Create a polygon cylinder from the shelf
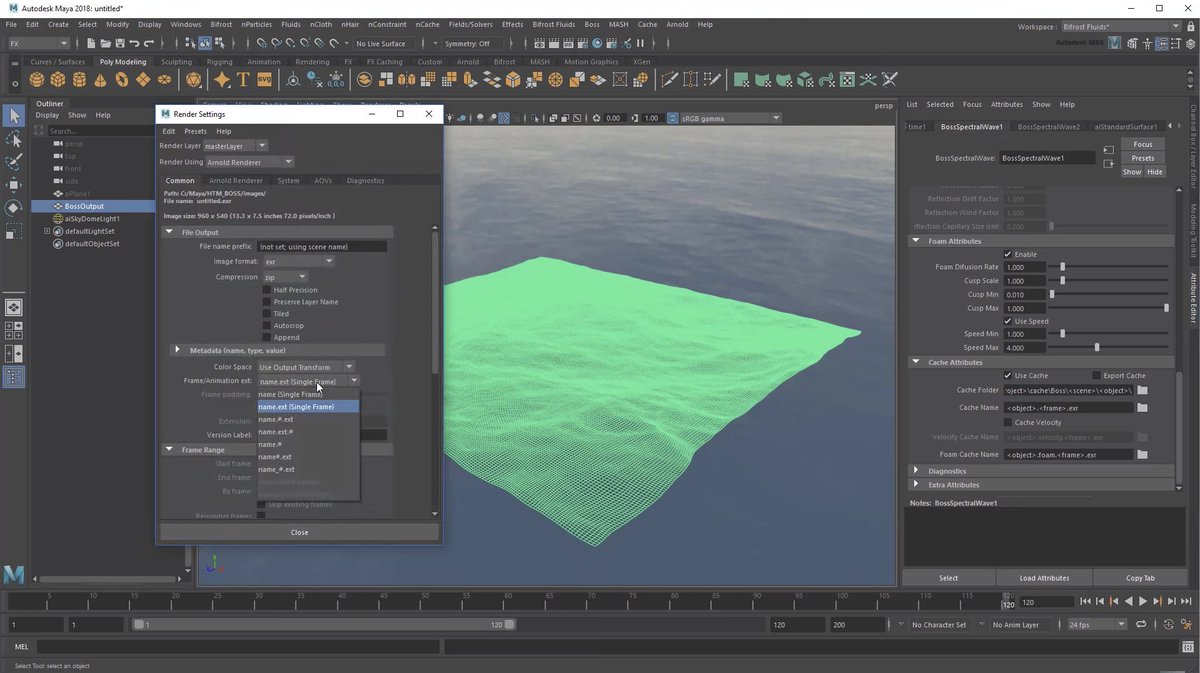The width and height of the screenshot is (1200, 673). click(79, 80)
